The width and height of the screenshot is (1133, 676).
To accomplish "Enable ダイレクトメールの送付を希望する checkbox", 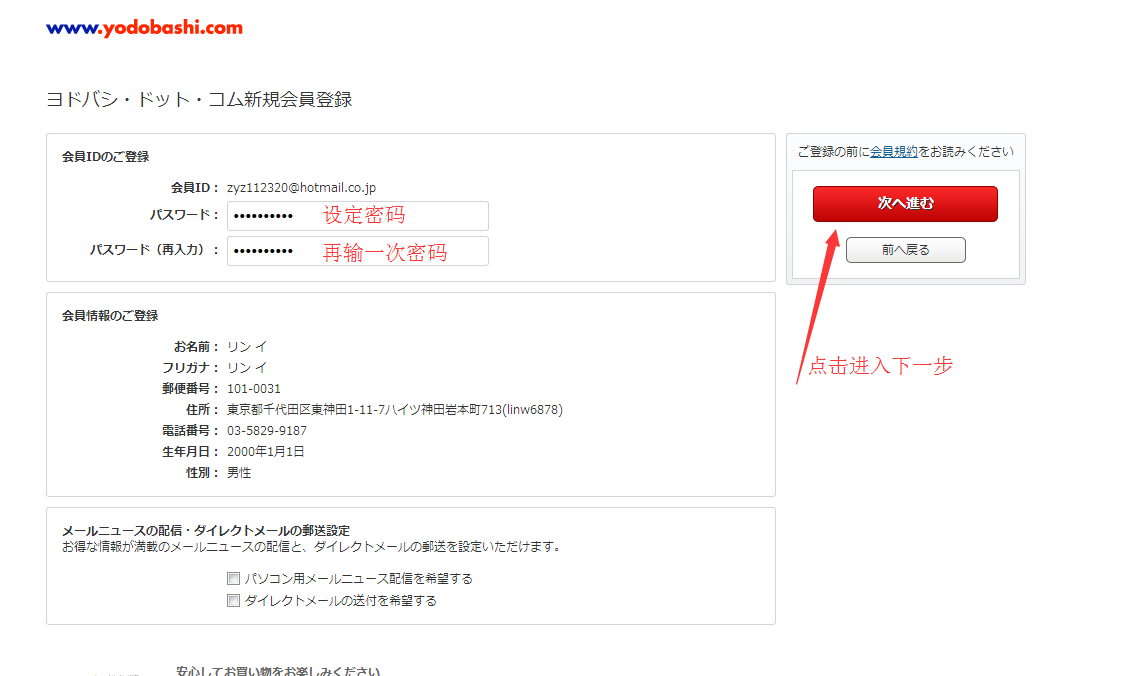I will (x=233, y=600).
